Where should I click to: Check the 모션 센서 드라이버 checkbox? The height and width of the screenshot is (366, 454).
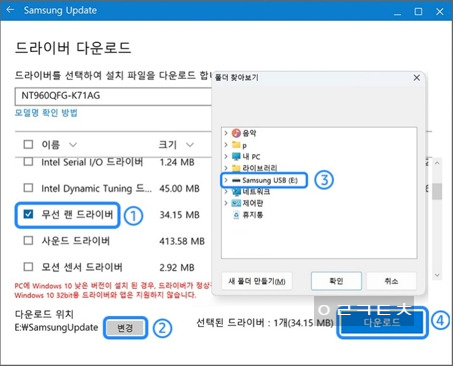pos(28,267)
